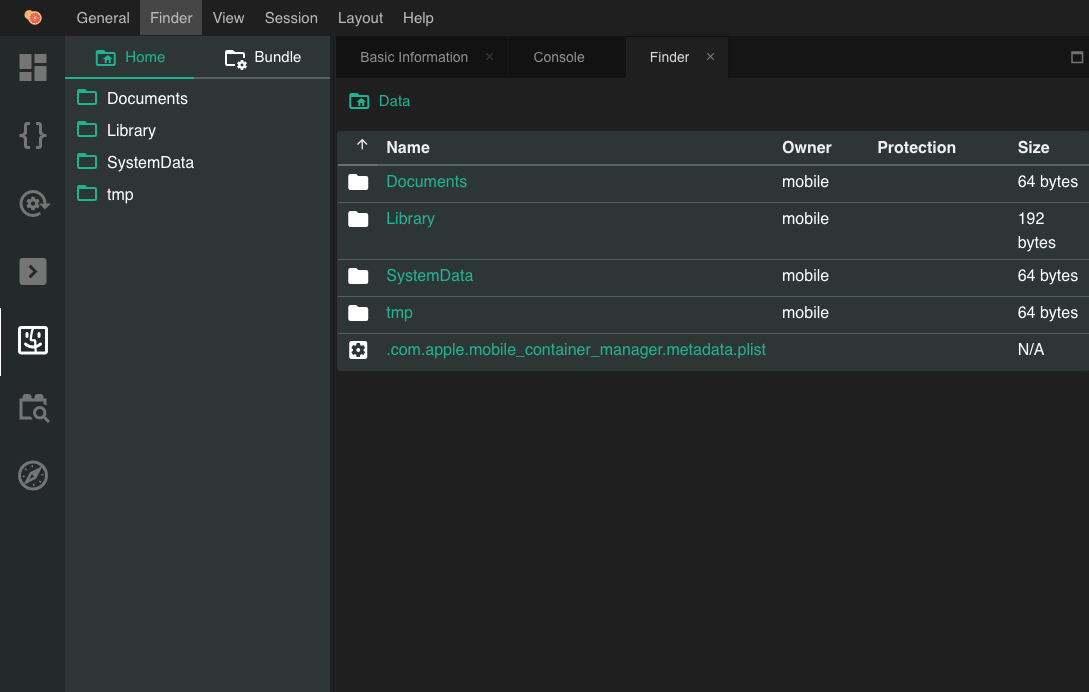1089x692 pixels.
Task: Maximize the panel using top-right icon
Action: point(1077,57)
